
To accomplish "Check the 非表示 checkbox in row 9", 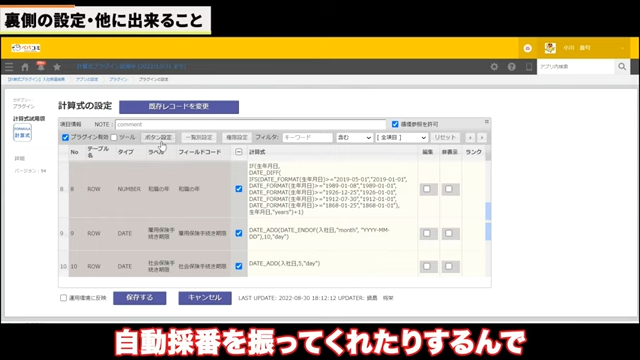I will coord(449,233).
